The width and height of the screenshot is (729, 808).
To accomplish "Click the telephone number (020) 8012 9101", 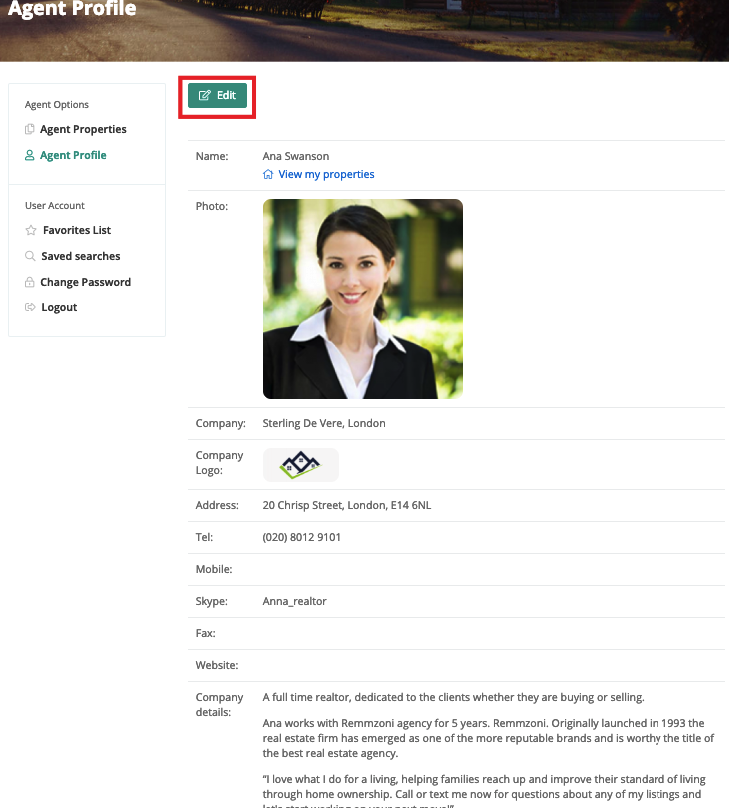I will [302, 538].
